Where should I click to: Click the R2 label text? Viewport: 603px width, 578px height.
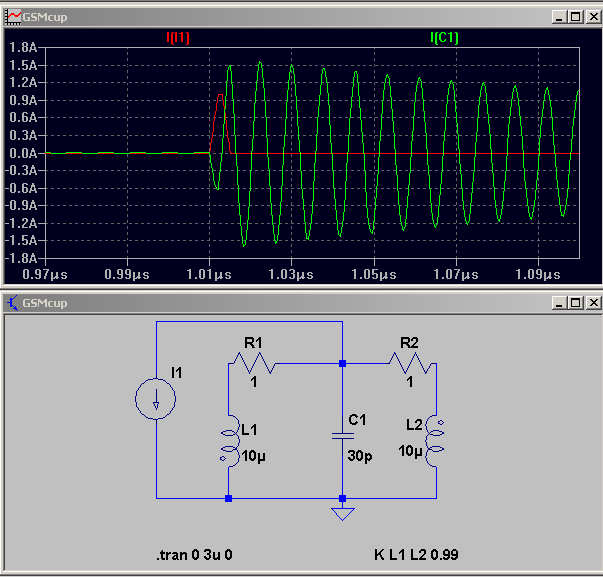pos(409,343)
